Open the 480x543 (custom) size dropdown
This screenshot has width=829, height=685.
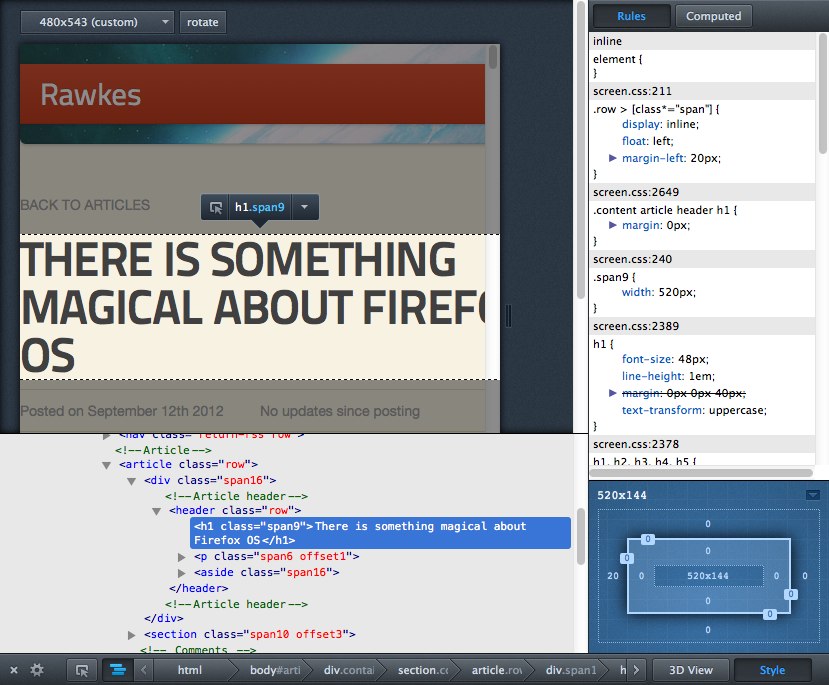click(x=97, y=22)
